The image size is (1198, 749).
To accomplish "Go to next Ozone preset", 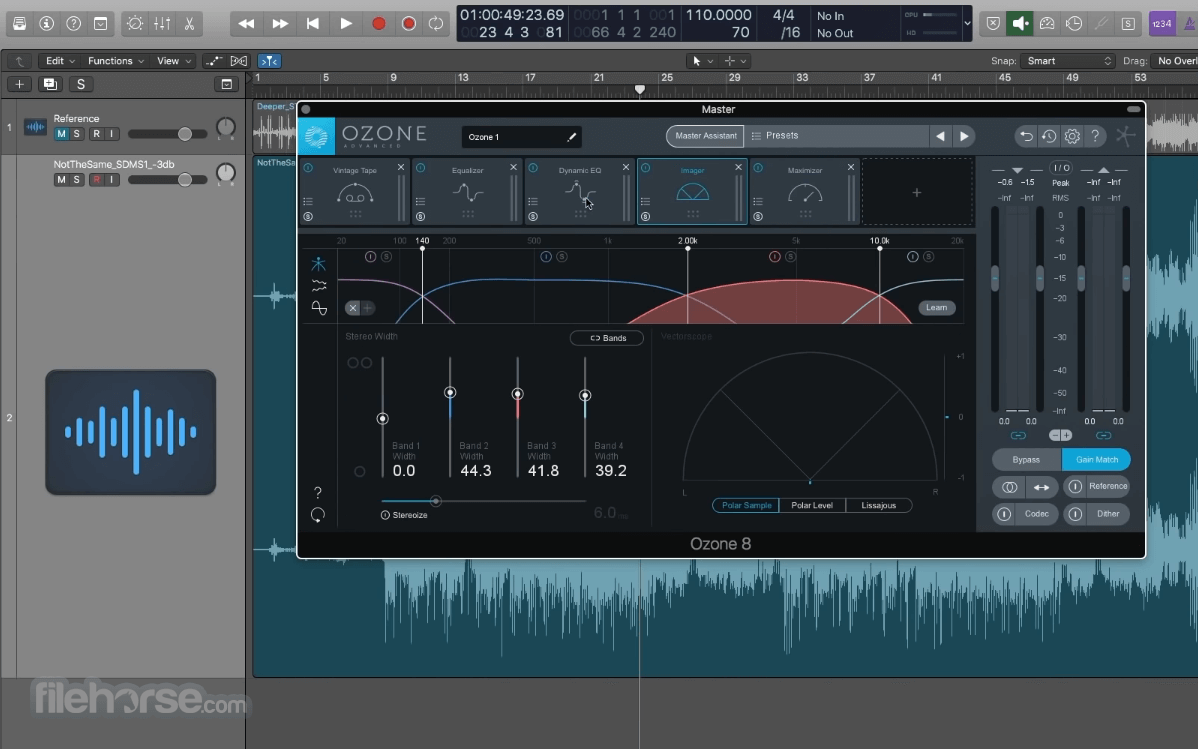I will click(x=964, y=137).
